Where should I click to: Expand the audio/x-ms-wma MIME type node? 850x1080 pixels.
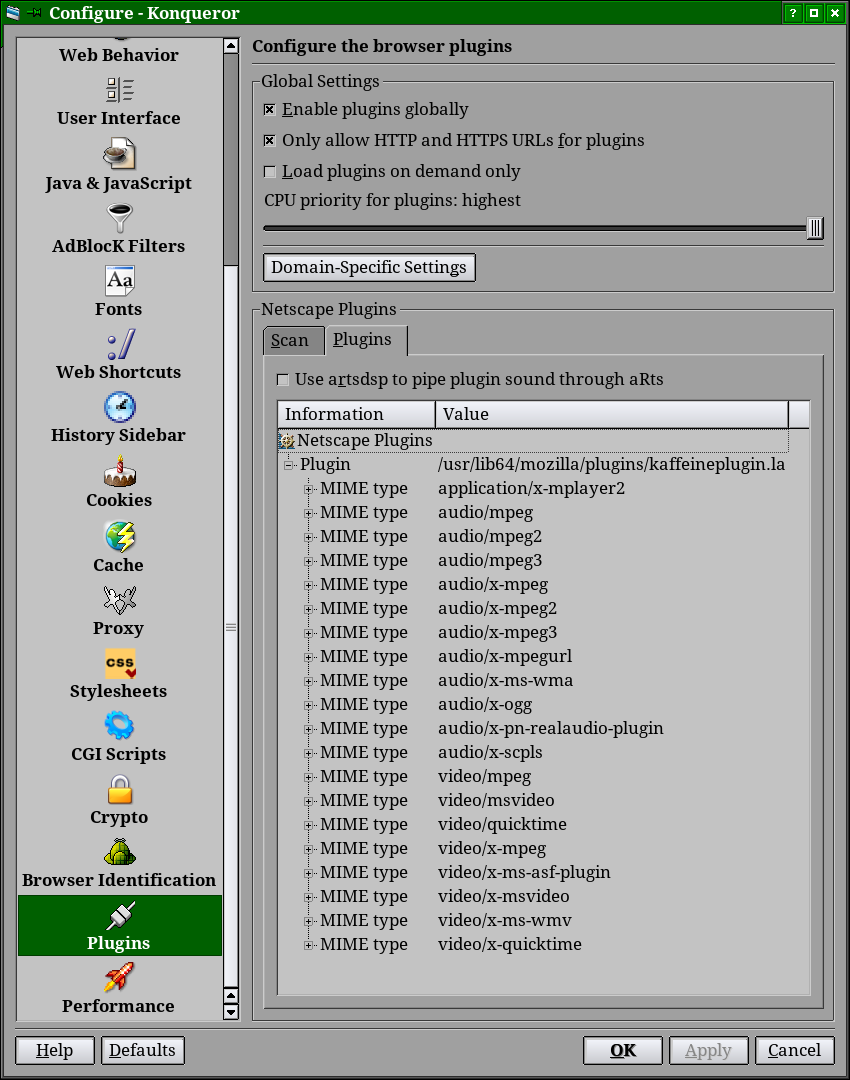[309, 682]
